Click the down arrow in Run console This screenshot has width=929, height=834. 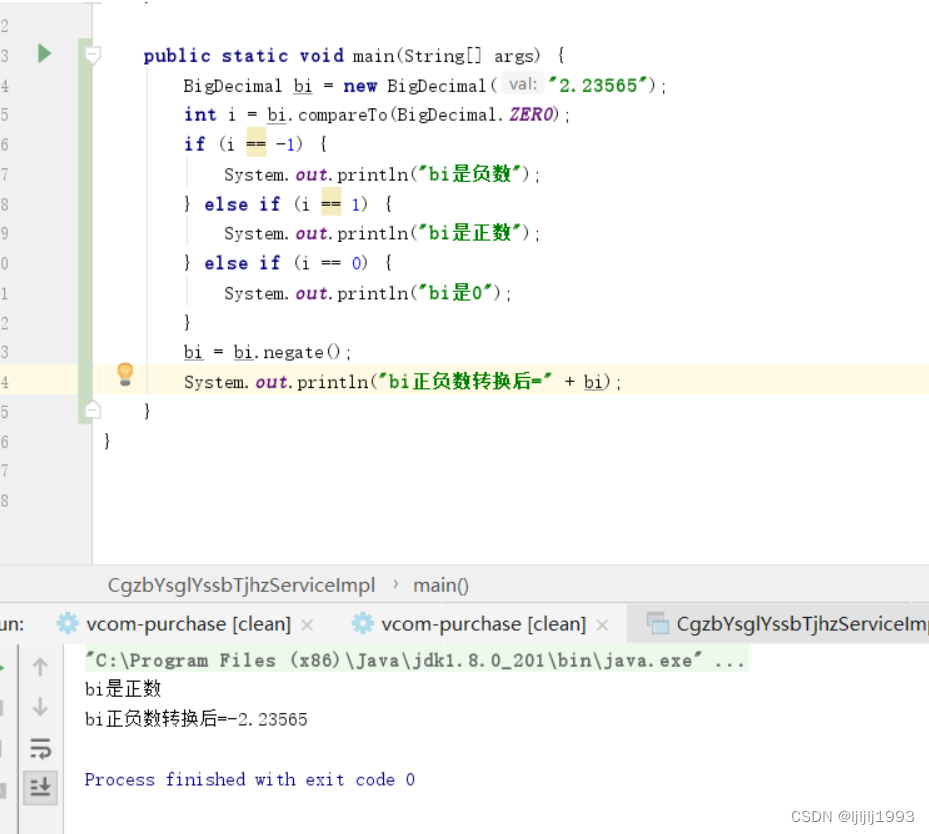click(40, 707)
